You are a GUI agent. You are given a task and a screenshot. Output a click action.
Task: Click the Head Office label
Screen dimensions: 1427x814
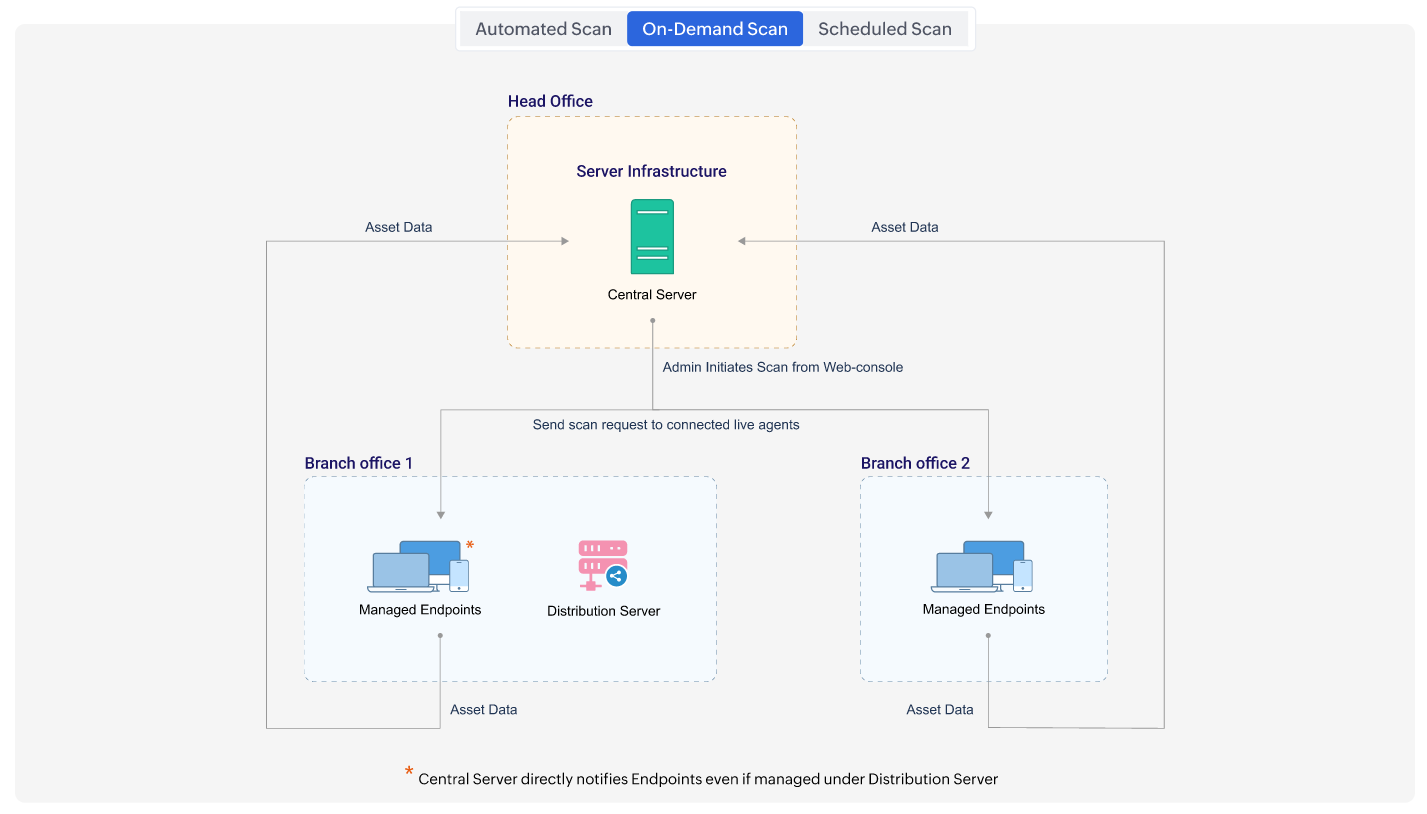tap(550, 100)
